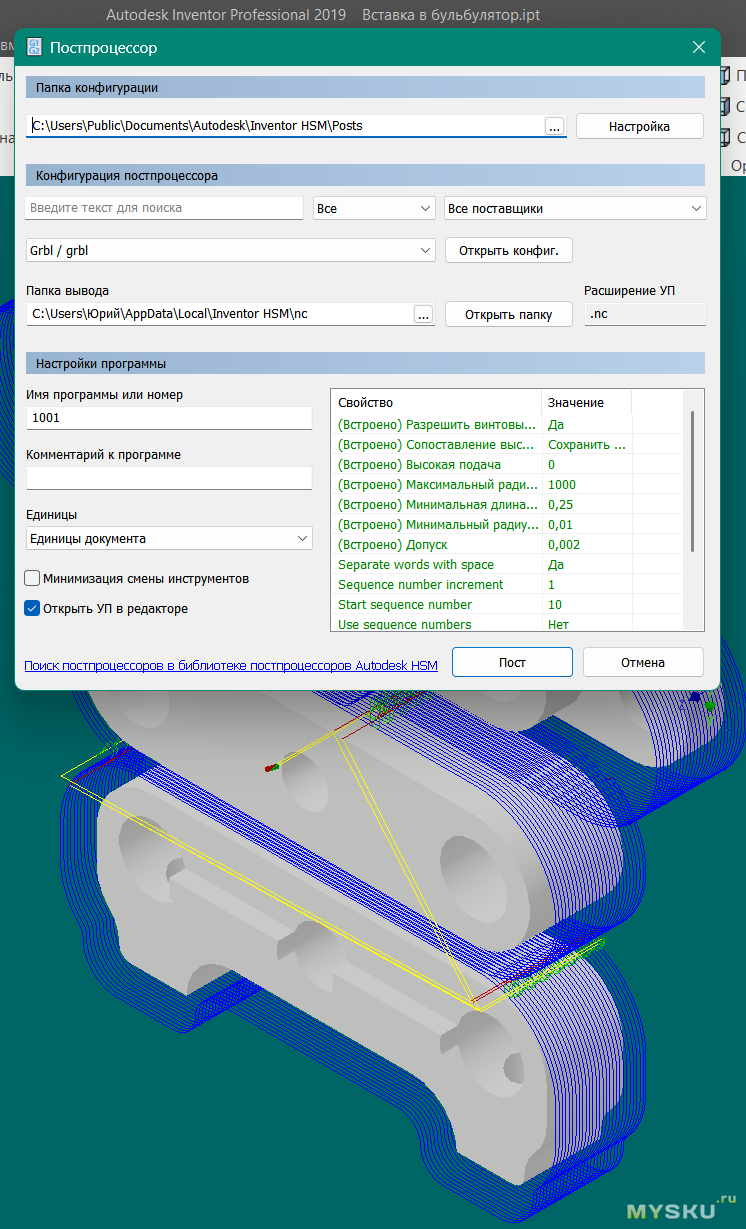Open the Autodesk HSM postprocessor library link
This screenshot has height=1229, width=746.
pyautogui.click(x=231, y=664)
